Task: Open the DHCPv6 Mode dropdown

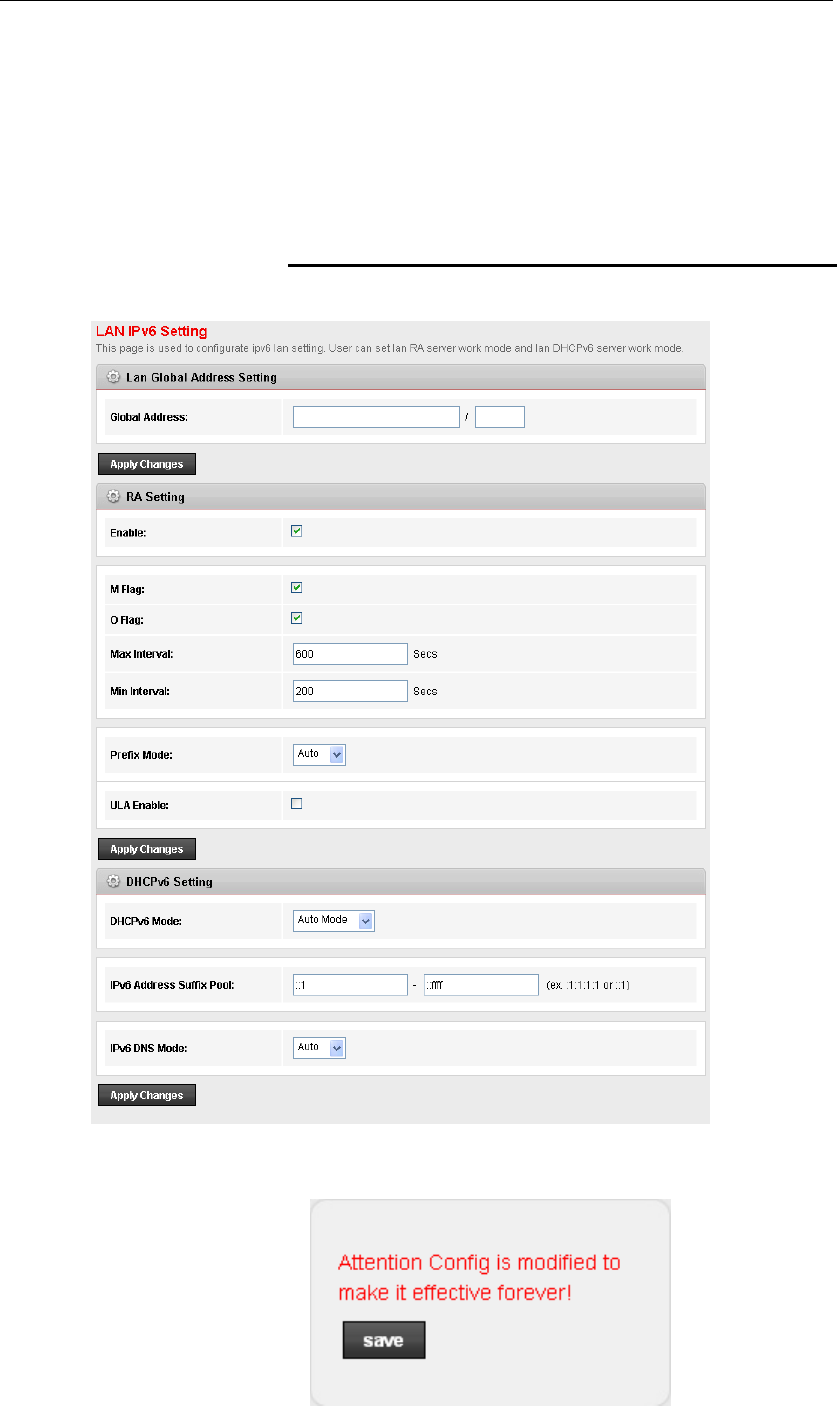Action: [x=333, y=920]
